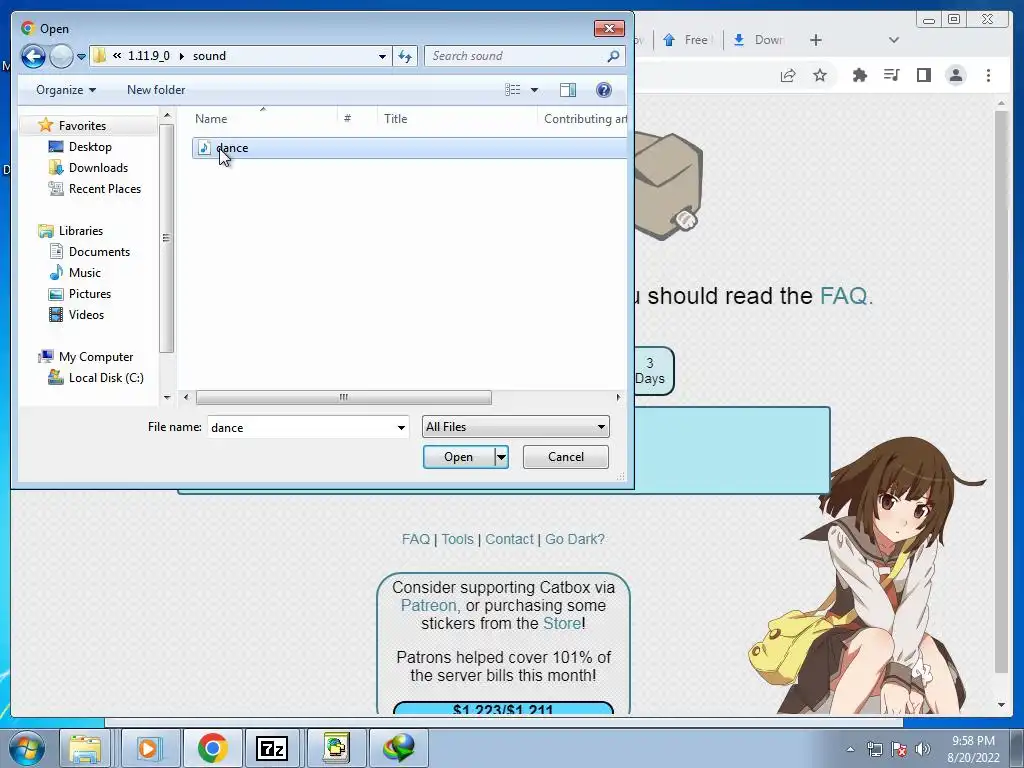
Task: Open 7-Zip from taskbar
Action: [273, 748]
